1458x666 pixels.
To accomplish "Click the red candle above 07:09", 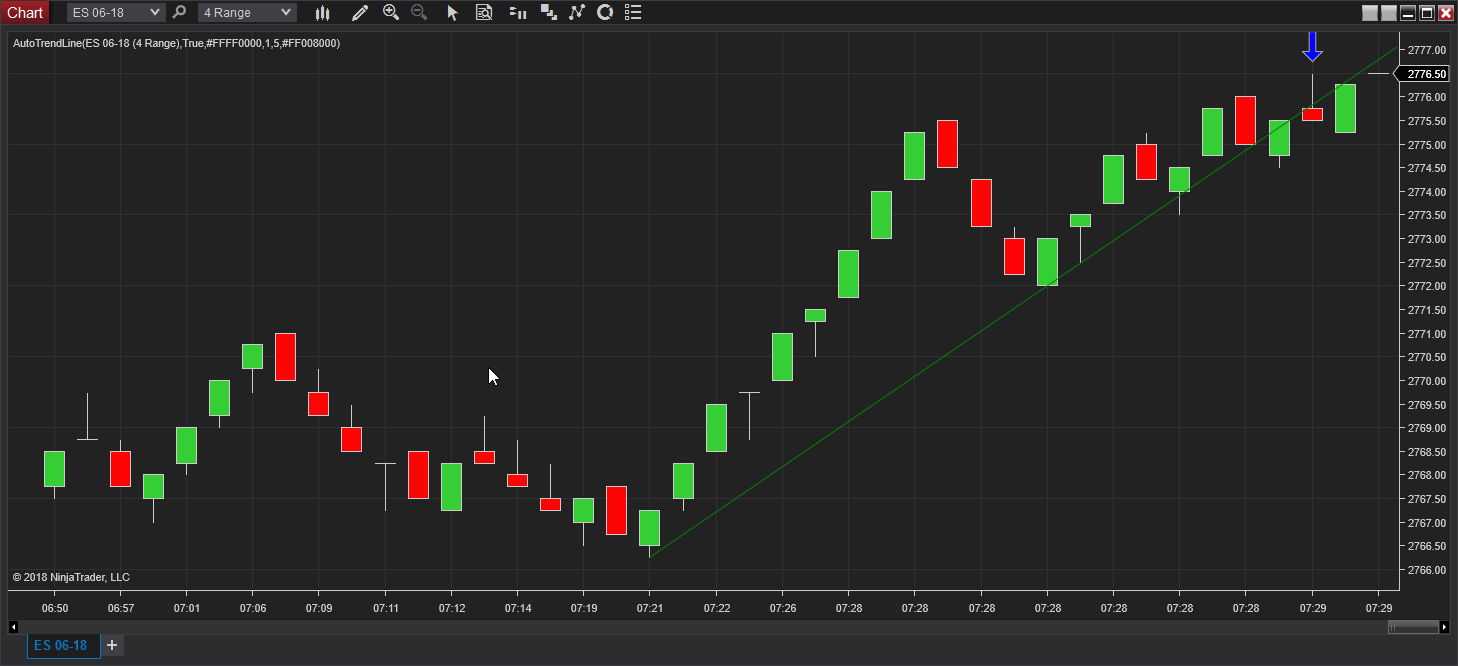I will (x=319, y=404).
